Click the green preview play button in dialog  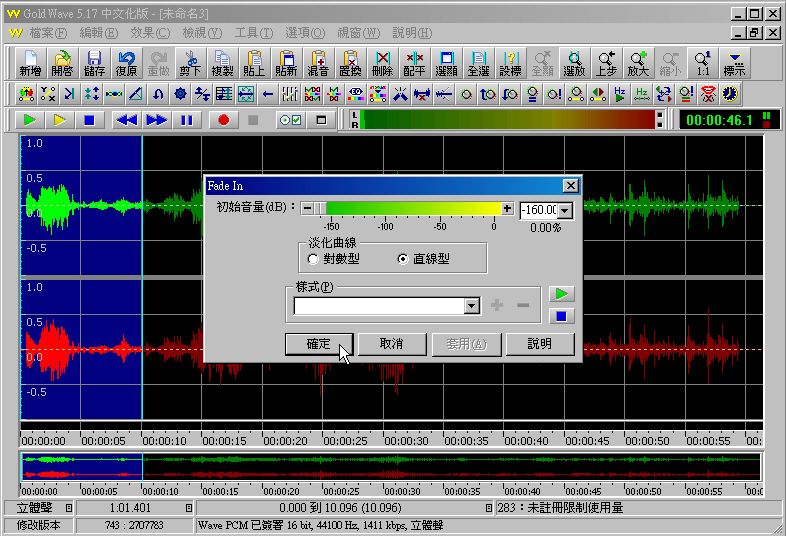click(563, 294)
